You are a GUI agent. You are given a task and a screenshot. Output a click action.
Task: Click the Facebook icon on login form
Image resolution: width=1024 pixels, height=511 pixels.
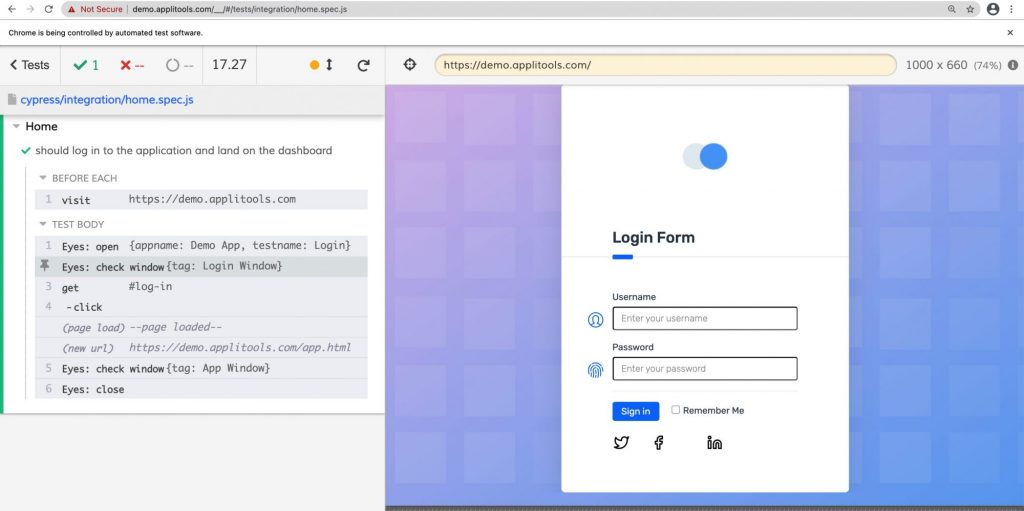(x=658, y=443)
